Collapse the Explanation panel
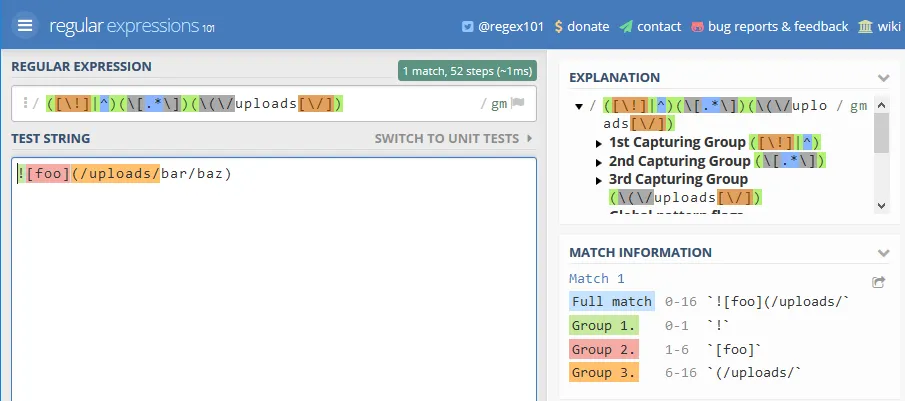 (x=883, y=77)
